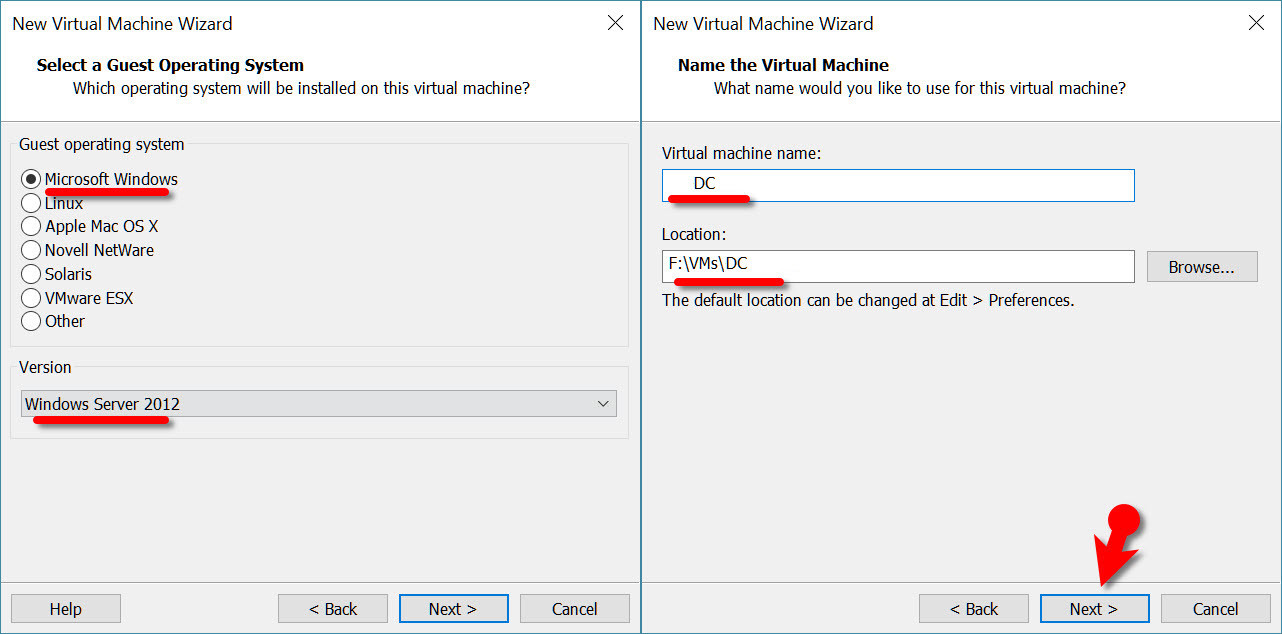Viewport: 1282px width, 634px height.
Task: Click the default location Edit > Preferences note
Action: tap(868, 300)
